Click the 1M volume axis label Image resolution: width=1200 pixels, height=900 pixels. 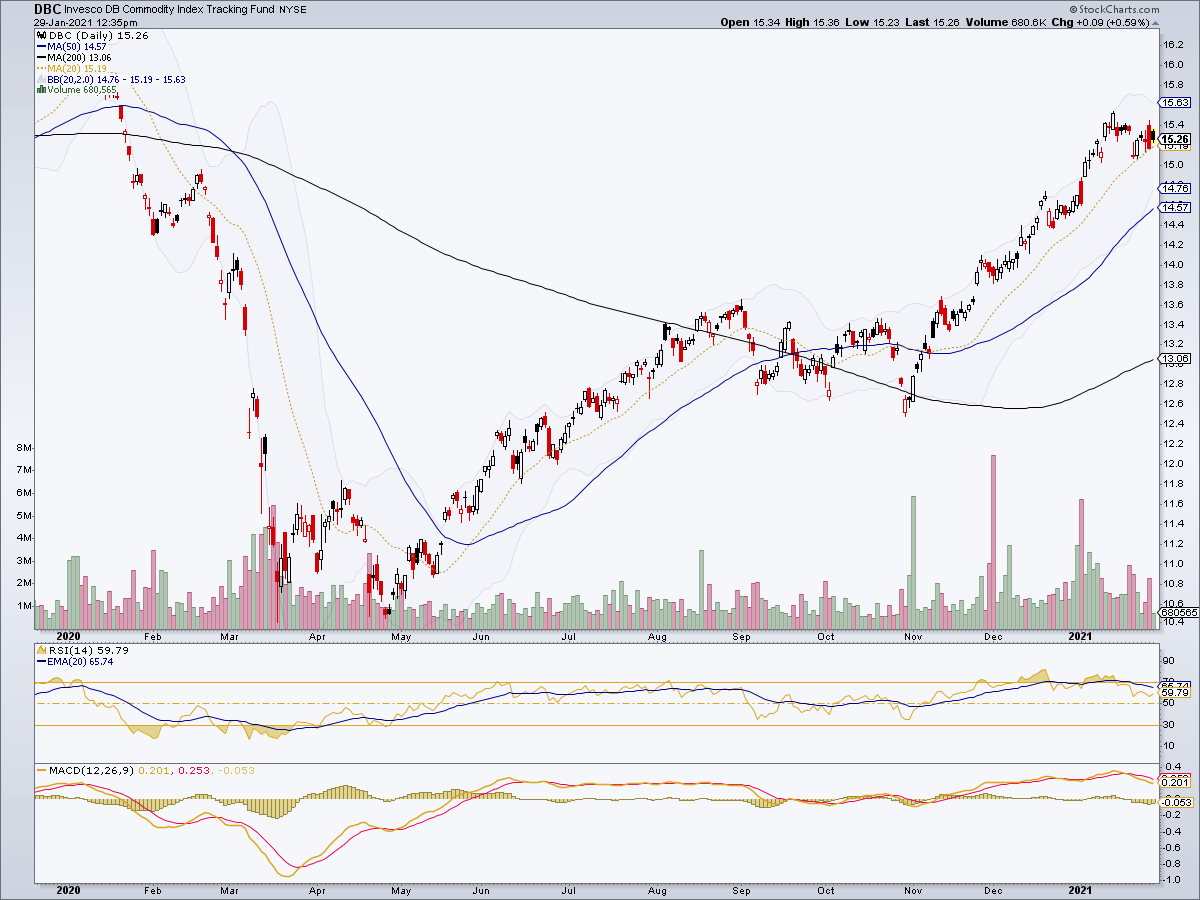[x=22, y=606]
